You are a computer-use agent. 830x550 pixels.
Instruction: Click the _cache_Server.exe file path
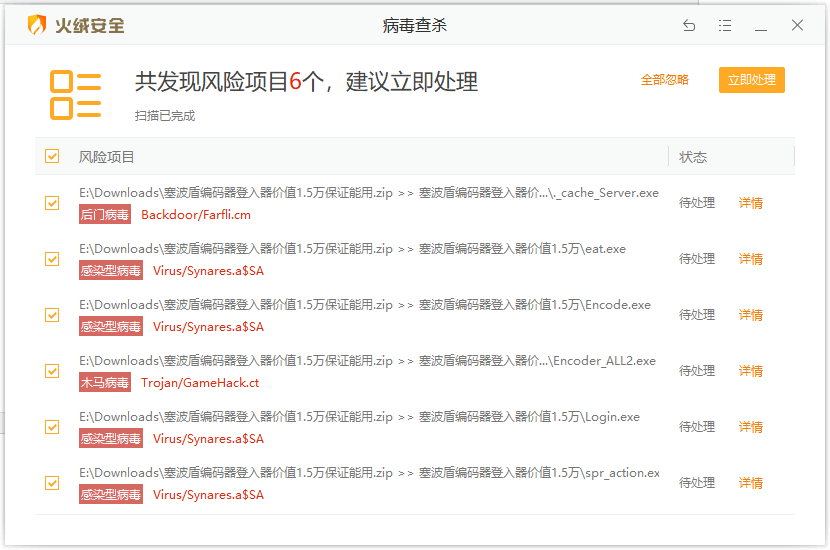(369, 193)
